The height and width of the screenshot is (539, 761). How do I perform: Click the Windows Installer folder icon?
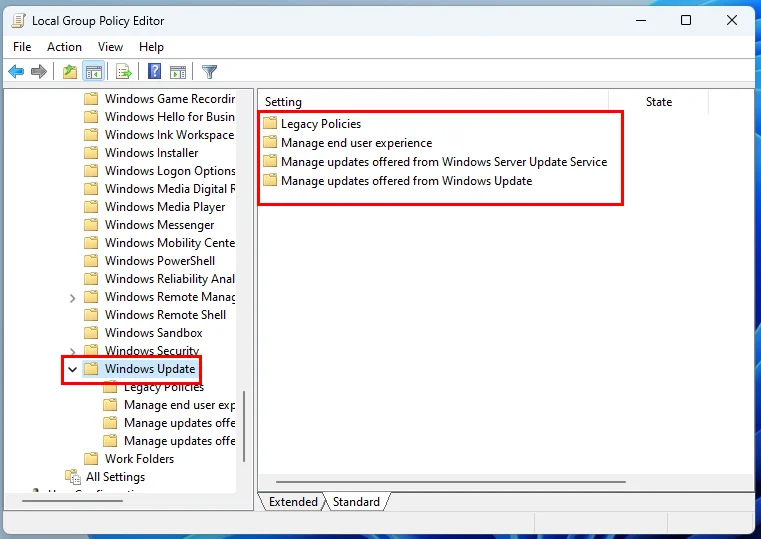coord(91,153)
